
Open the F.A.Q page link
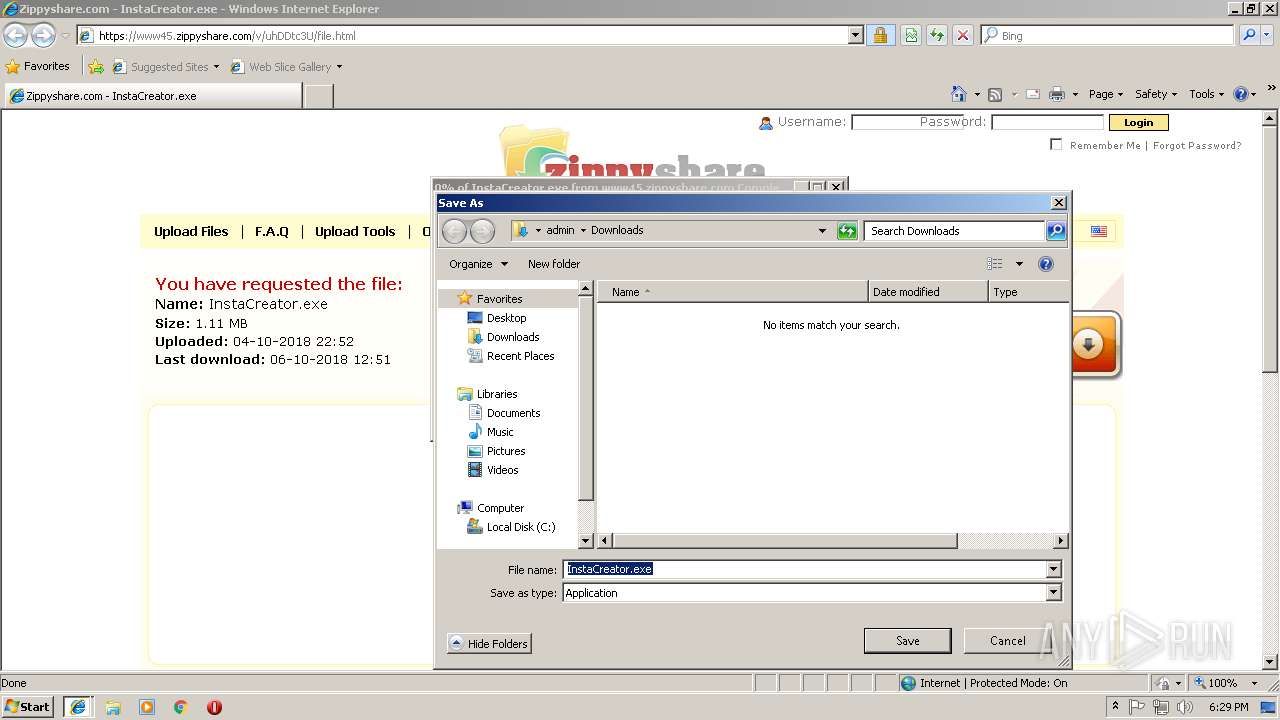click(x=271, y=231)
